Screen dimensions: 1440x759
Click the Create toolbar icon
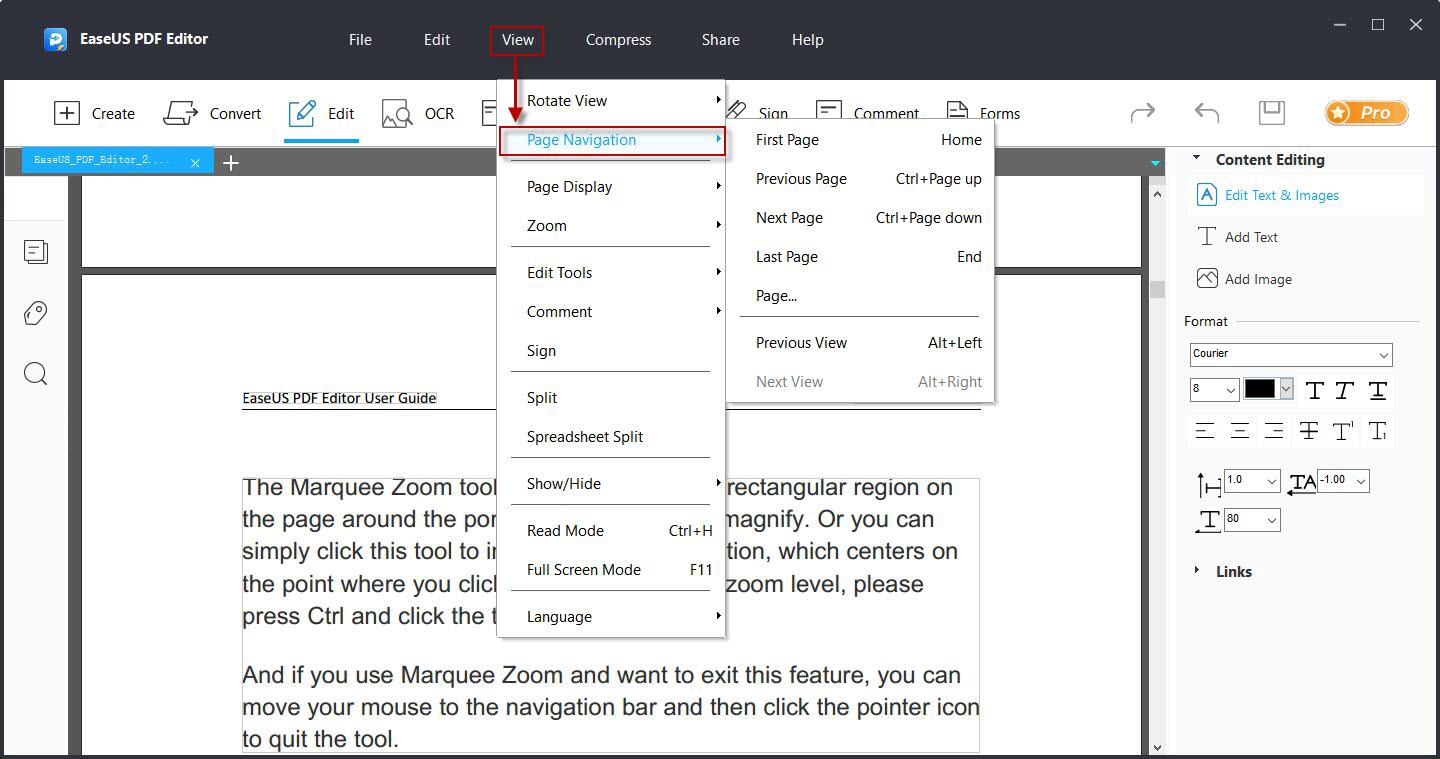(67, 113)
